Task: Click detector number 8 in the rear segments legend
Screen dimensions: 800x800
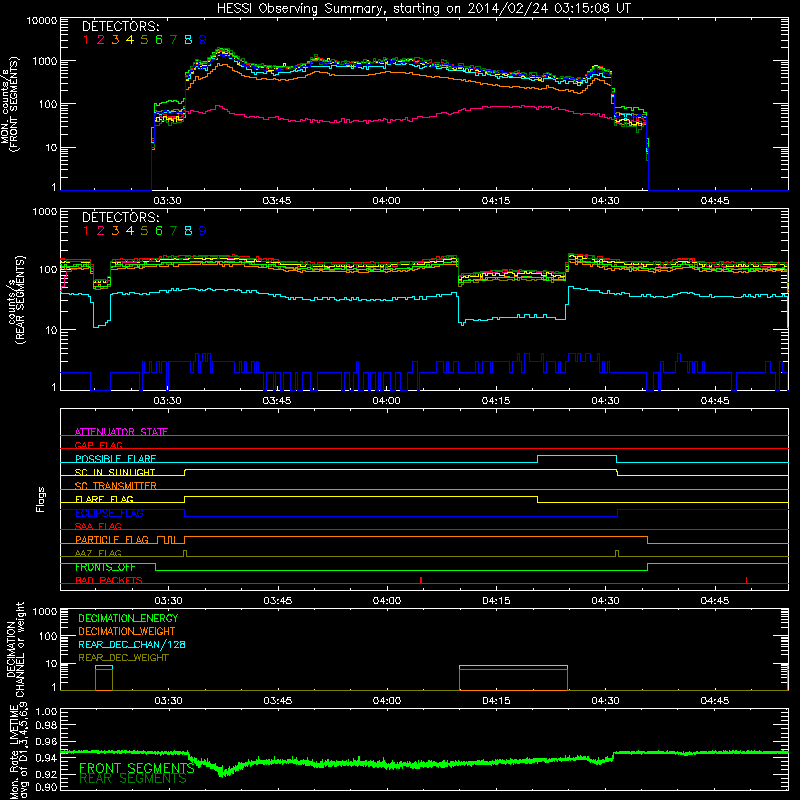Action: (x=188, y=231)
